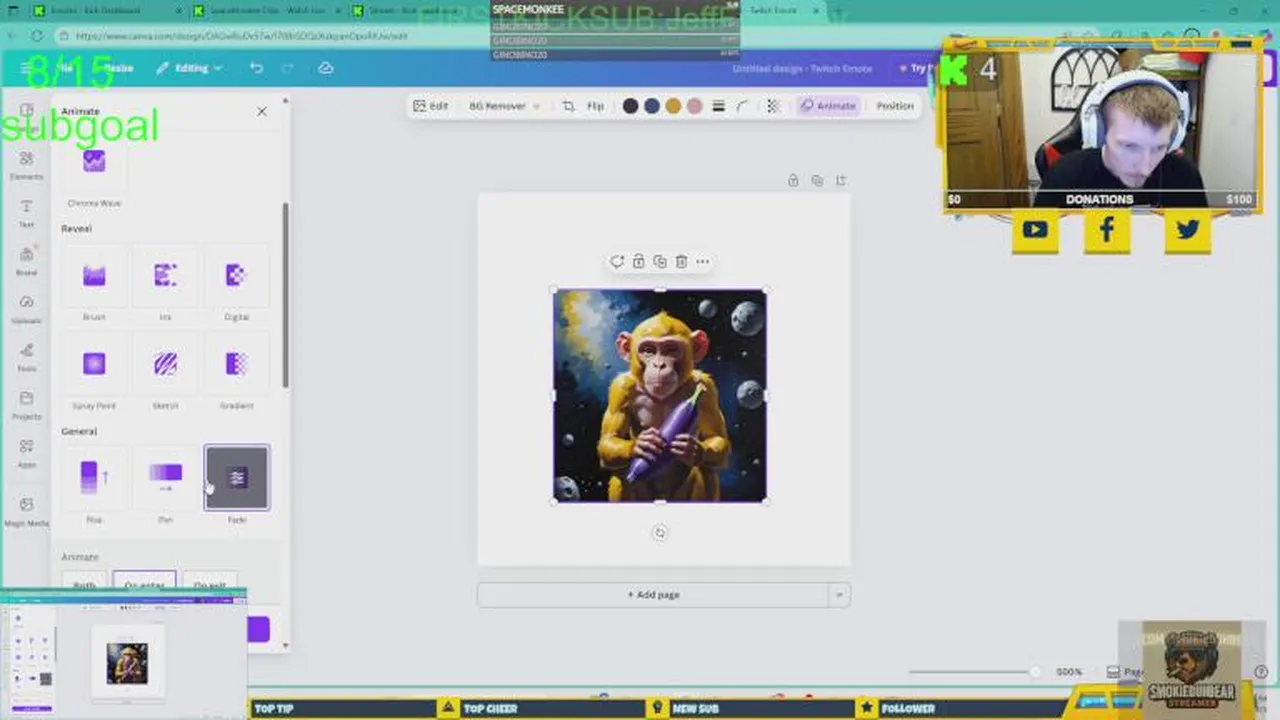Screen dimensions: 1280x720
Task: Open the Brand sidebar panel
Action: 26,261
